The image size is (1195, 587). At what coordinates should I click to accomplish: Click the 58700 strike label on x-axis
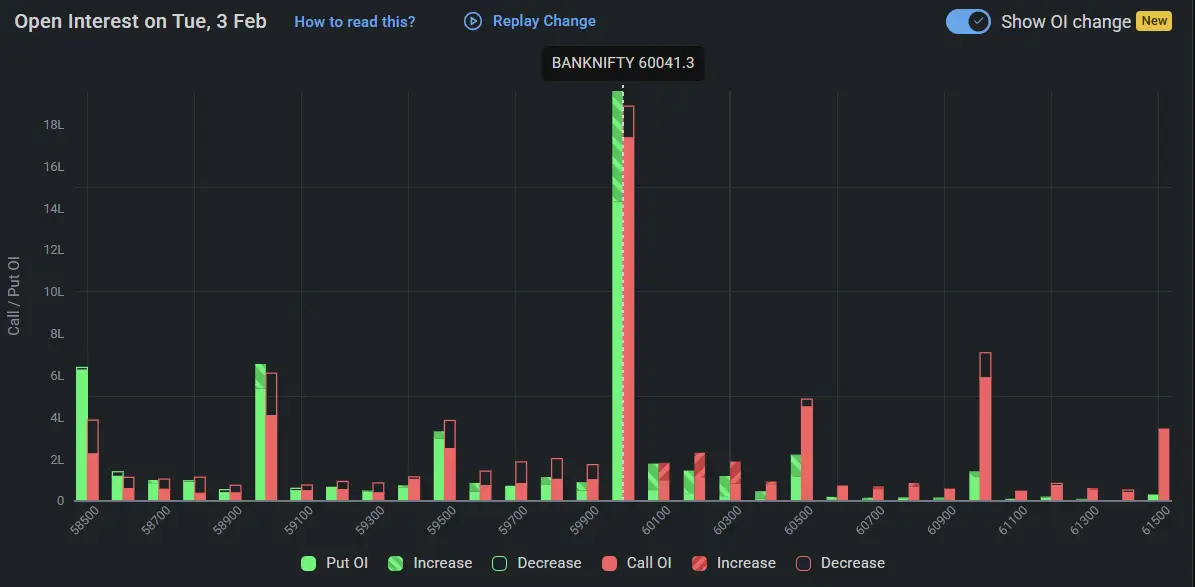click(x=155, y=521)
